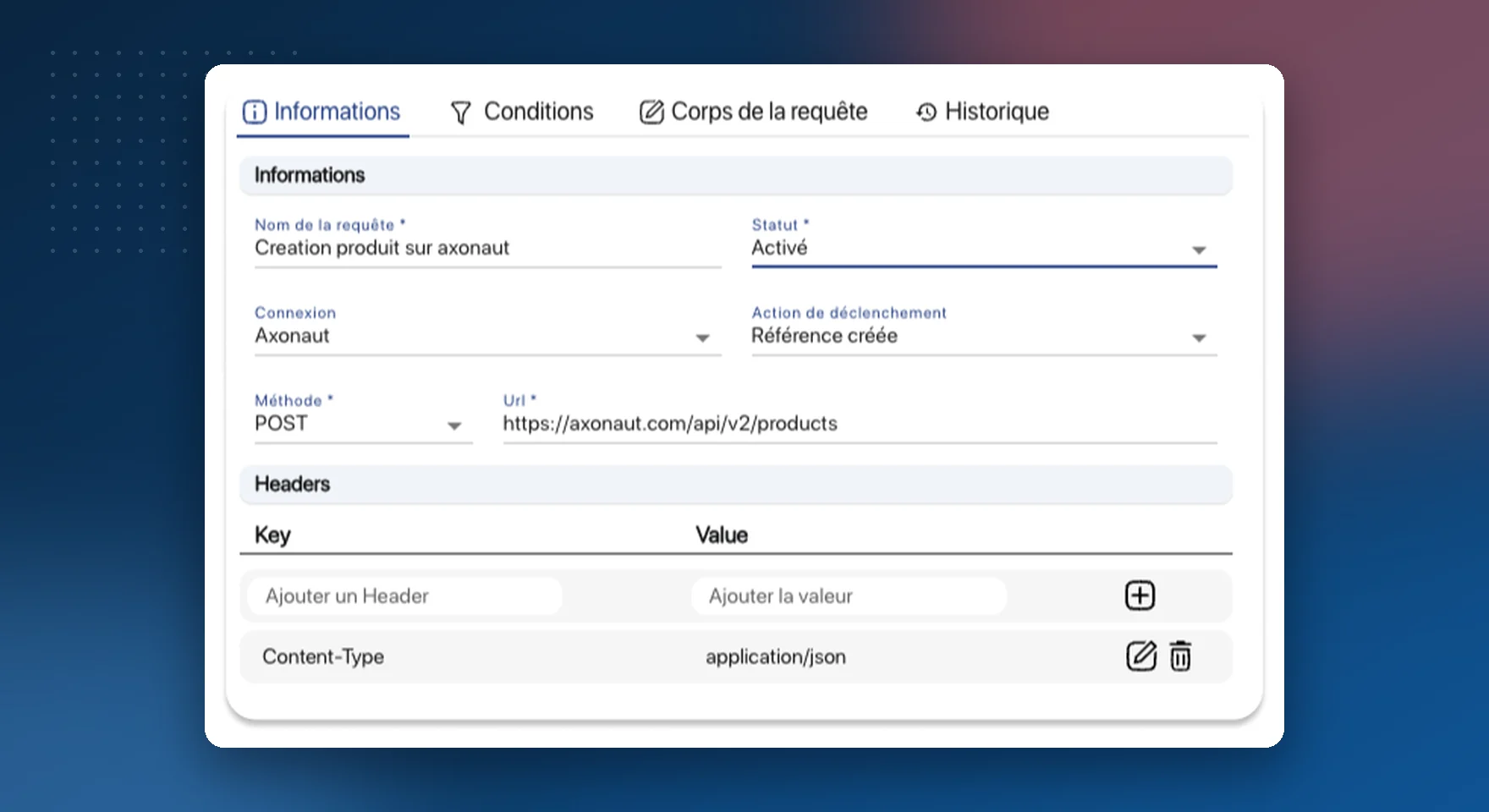The image size is (1489, 812).
Task: Click the Headers section title
Action: 292,484
